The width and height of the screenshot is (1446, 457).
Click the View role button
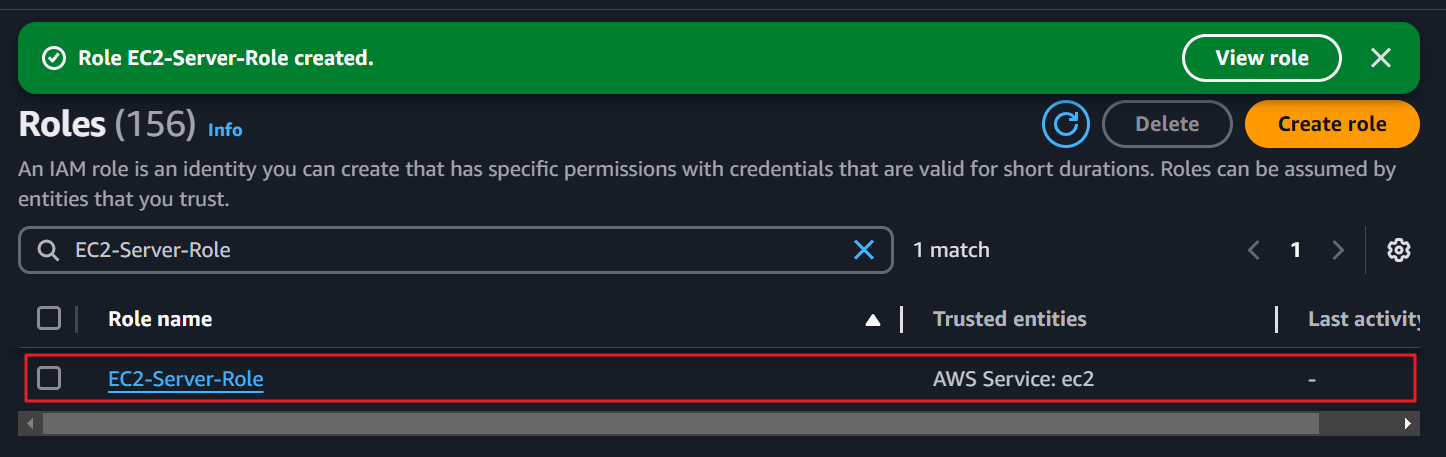tap(1262, 58)
